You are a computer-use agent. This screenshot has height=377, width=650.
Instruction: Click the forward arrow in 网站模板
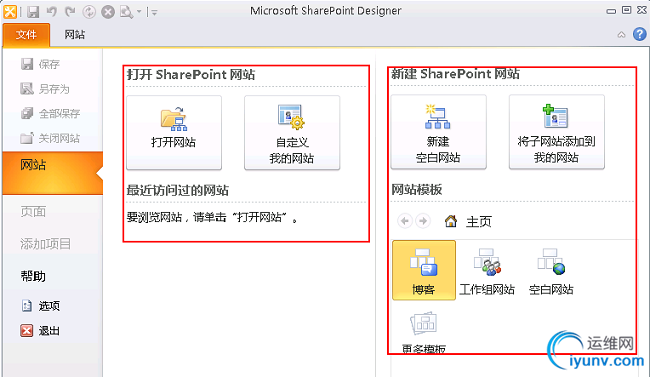tap(423, 221)
